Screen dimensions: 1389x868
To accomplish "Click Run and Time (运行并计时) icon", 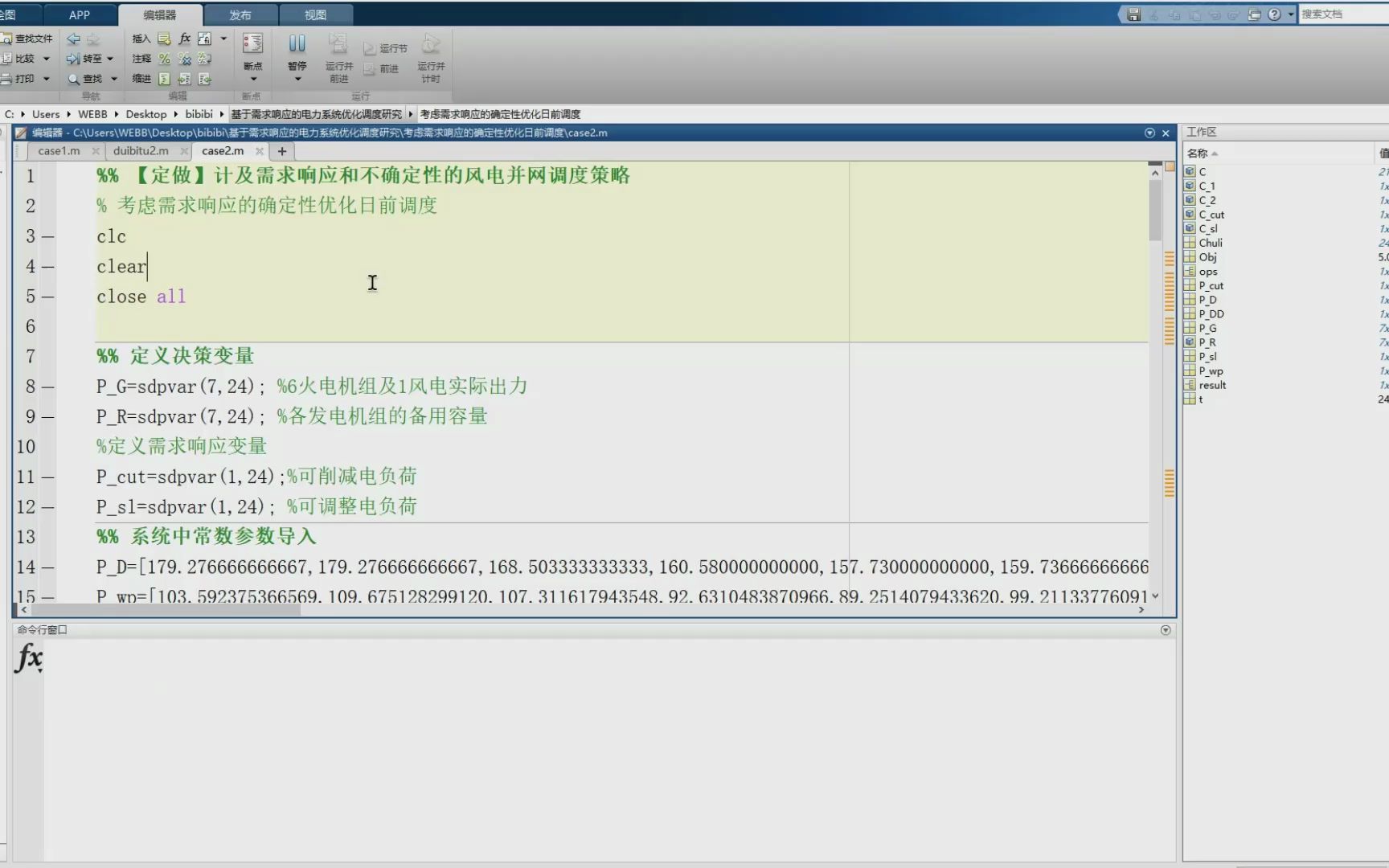I will click(431, 44).
